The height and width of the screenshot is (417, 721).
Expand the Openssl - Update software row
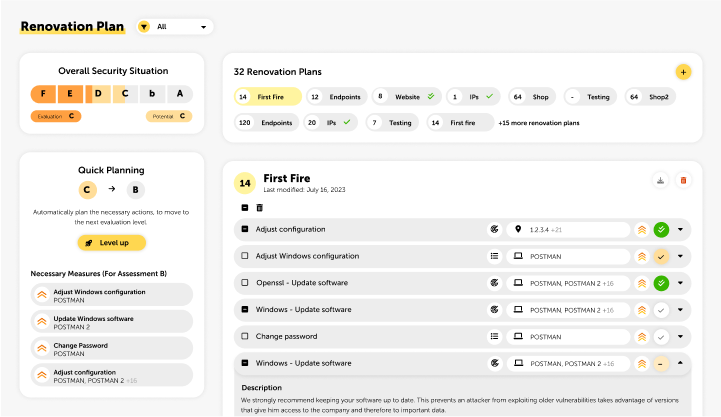pyautogui.click(x=680, y=283)
